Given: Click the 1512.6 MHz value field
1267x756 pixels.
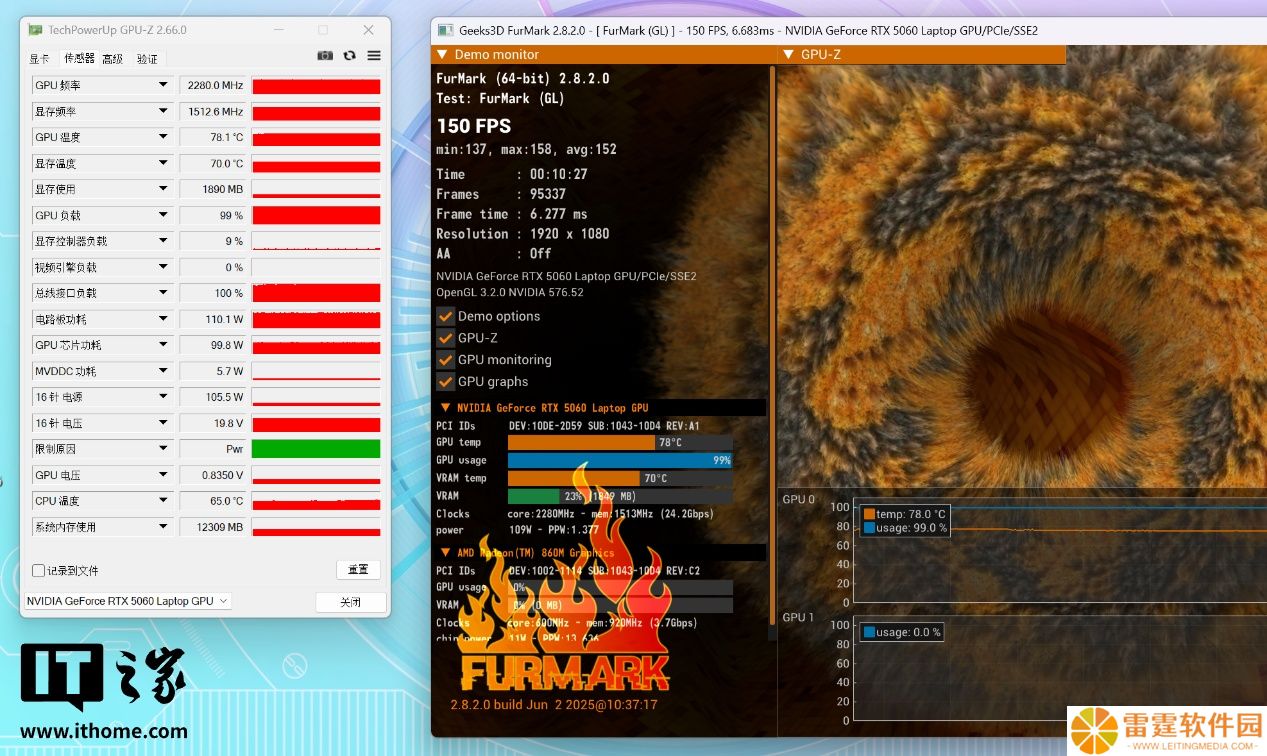Looking at the screenshot, I should click(213, 111).
